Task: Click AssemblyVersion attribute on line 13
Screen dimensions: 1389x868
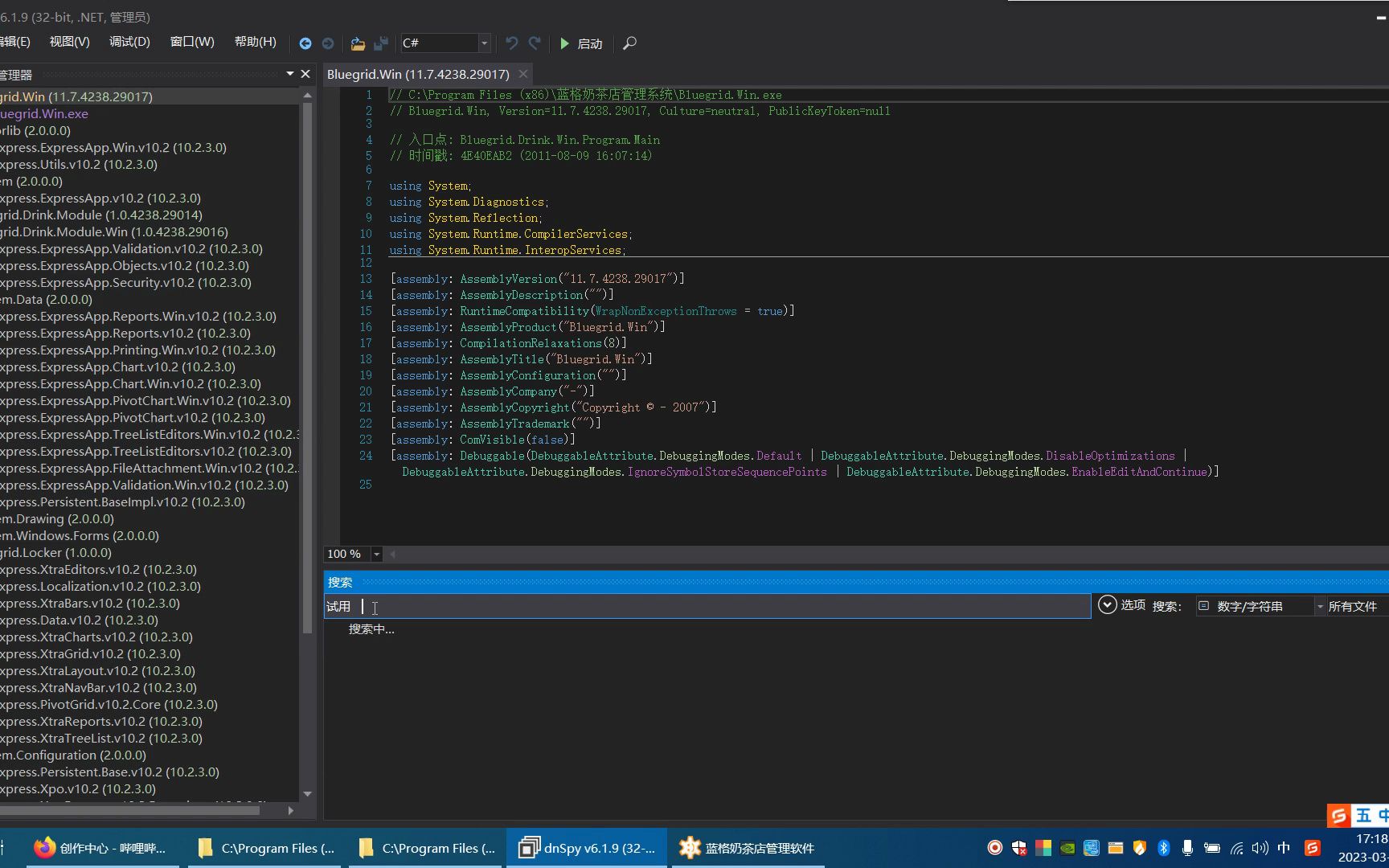Action: point(509,279)
